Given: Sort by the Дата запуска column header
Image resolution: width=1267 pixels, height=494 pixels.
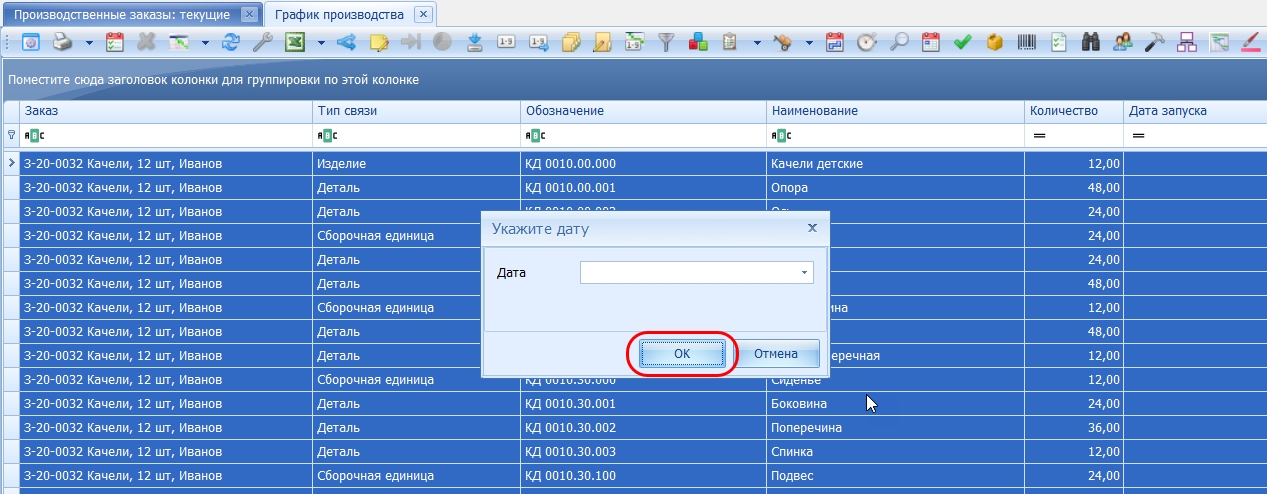Looking at the screenshot, I should pyautogui.click(x=1195, y=111).
